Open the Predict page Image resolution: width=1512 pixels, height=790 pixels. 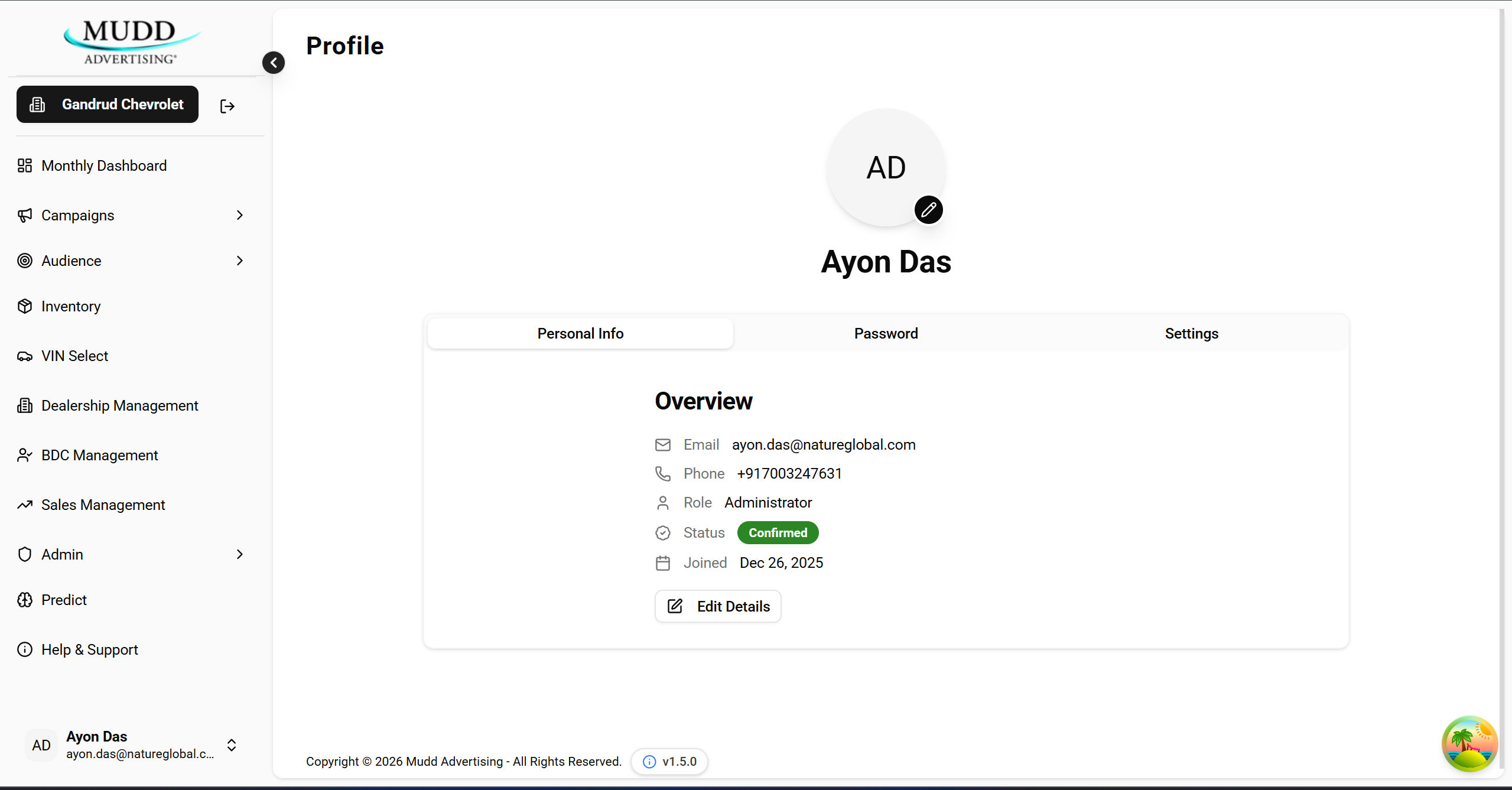click(64, 600)
